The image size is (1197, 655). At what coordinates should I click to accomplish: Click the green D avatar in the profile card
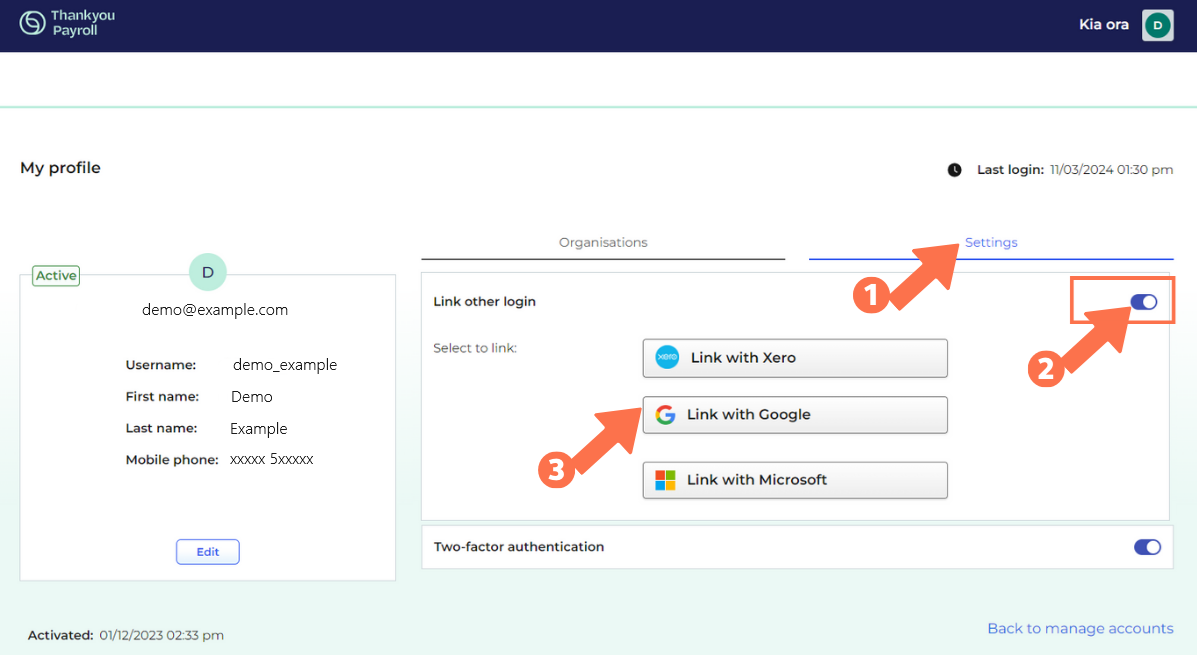pos(207,271)
